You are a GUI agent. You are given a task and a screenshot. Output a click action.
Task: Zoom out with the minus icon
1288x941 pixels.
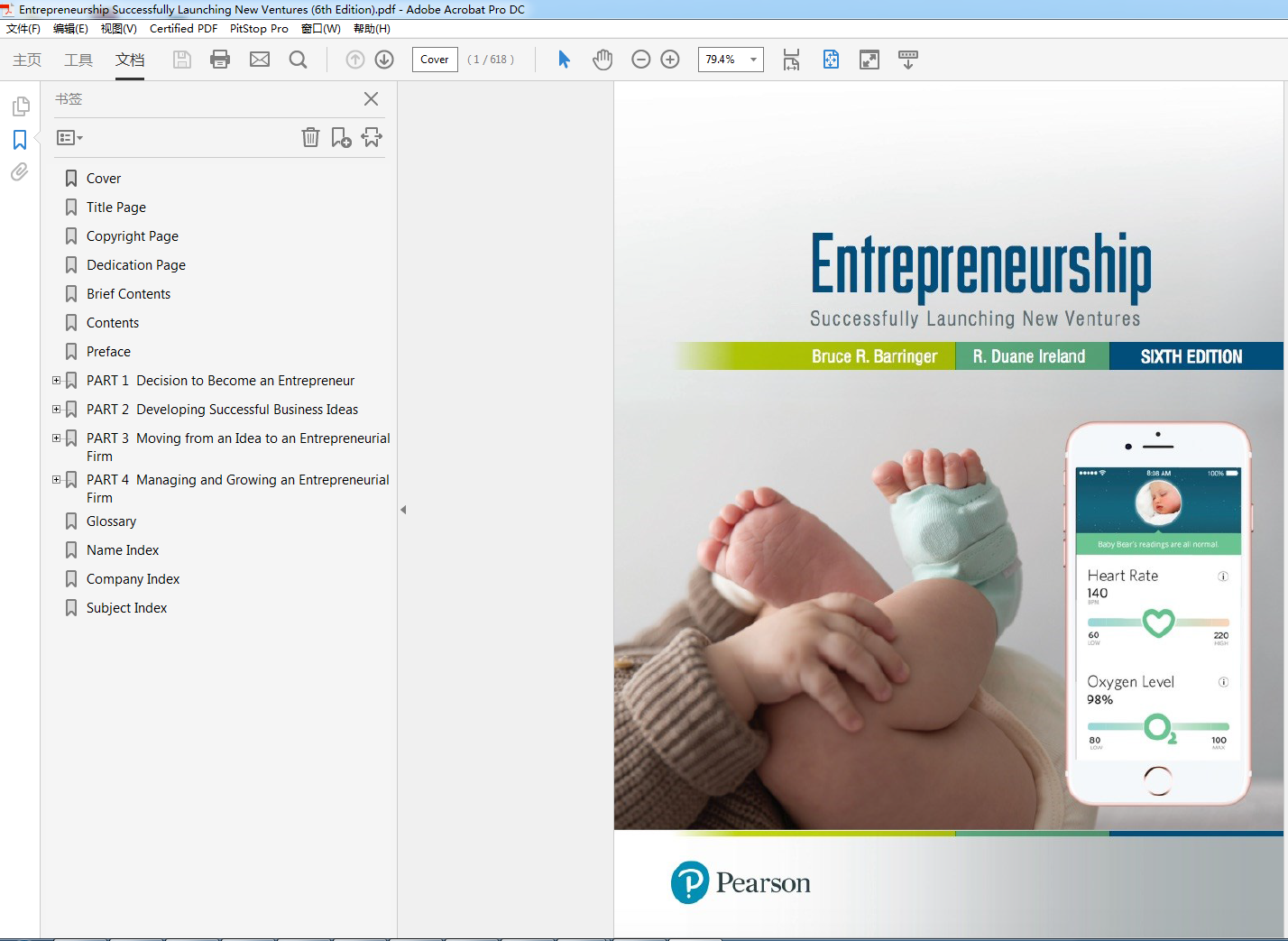(641, 60)
